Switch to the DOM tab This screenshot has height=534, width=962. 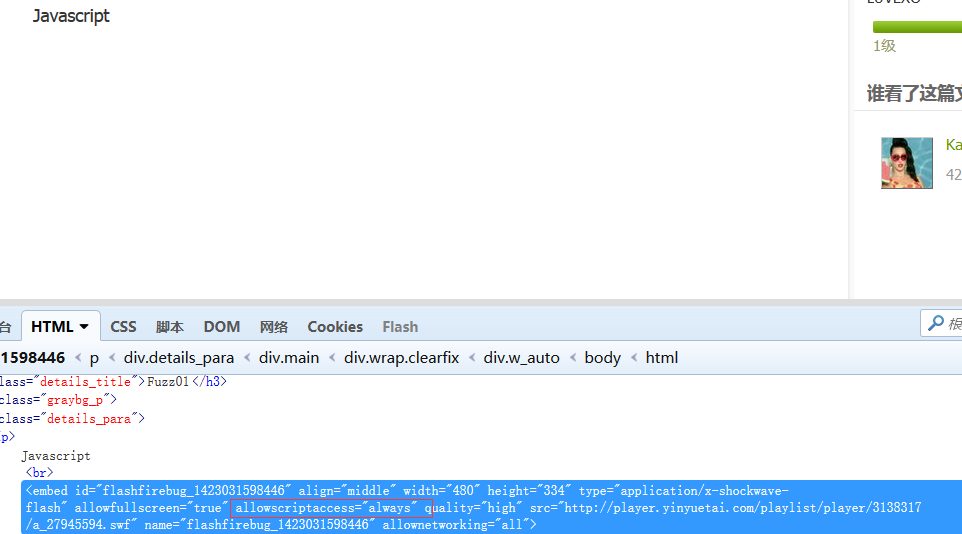pos(221,327)
